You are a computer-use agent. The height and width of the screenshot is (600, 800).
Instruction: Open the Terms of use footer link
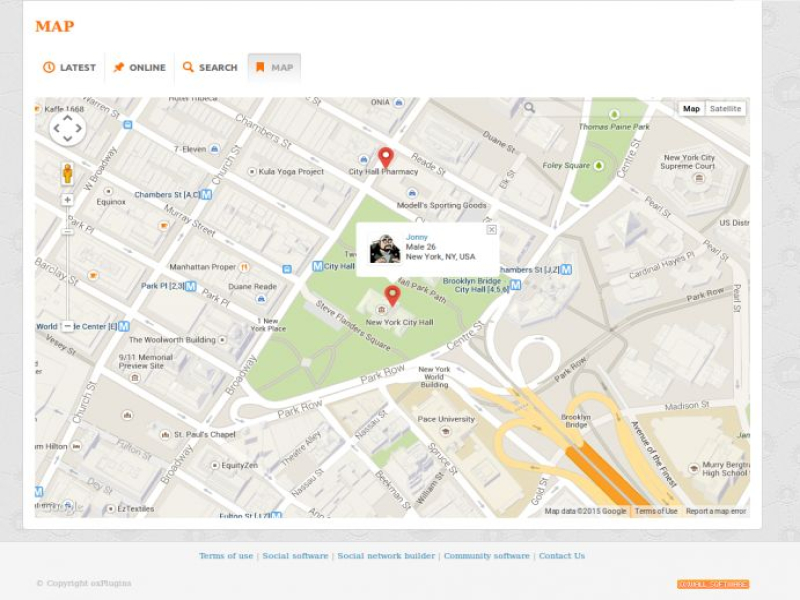click(x=226, y=556)
